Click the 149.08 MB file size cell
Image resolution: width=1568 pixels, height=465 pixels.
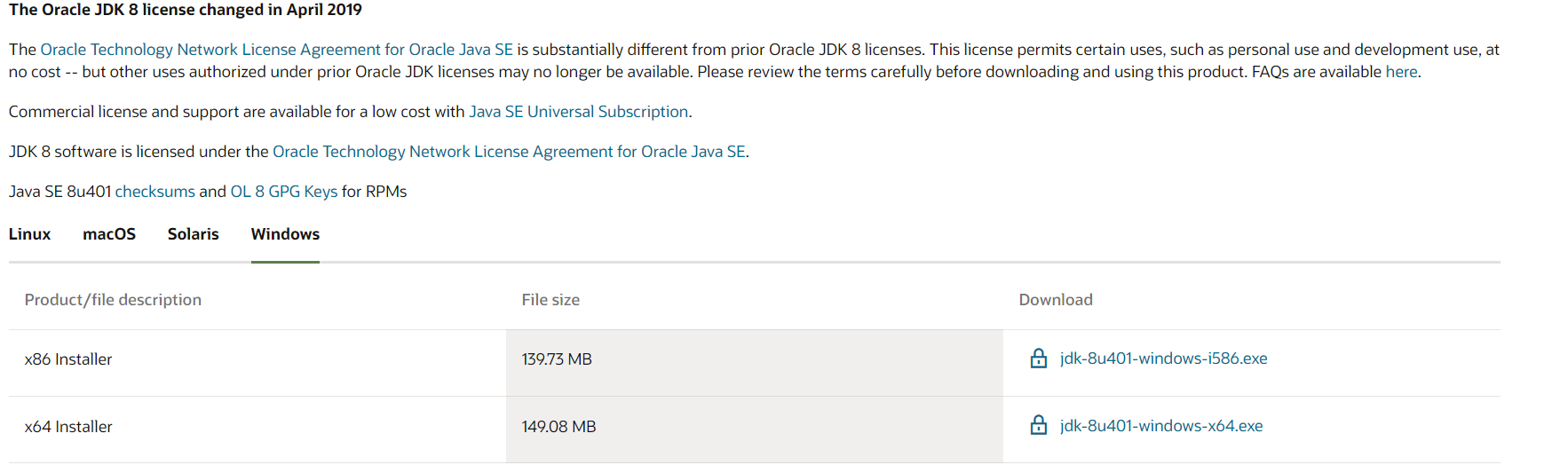[x=558, y=427]
